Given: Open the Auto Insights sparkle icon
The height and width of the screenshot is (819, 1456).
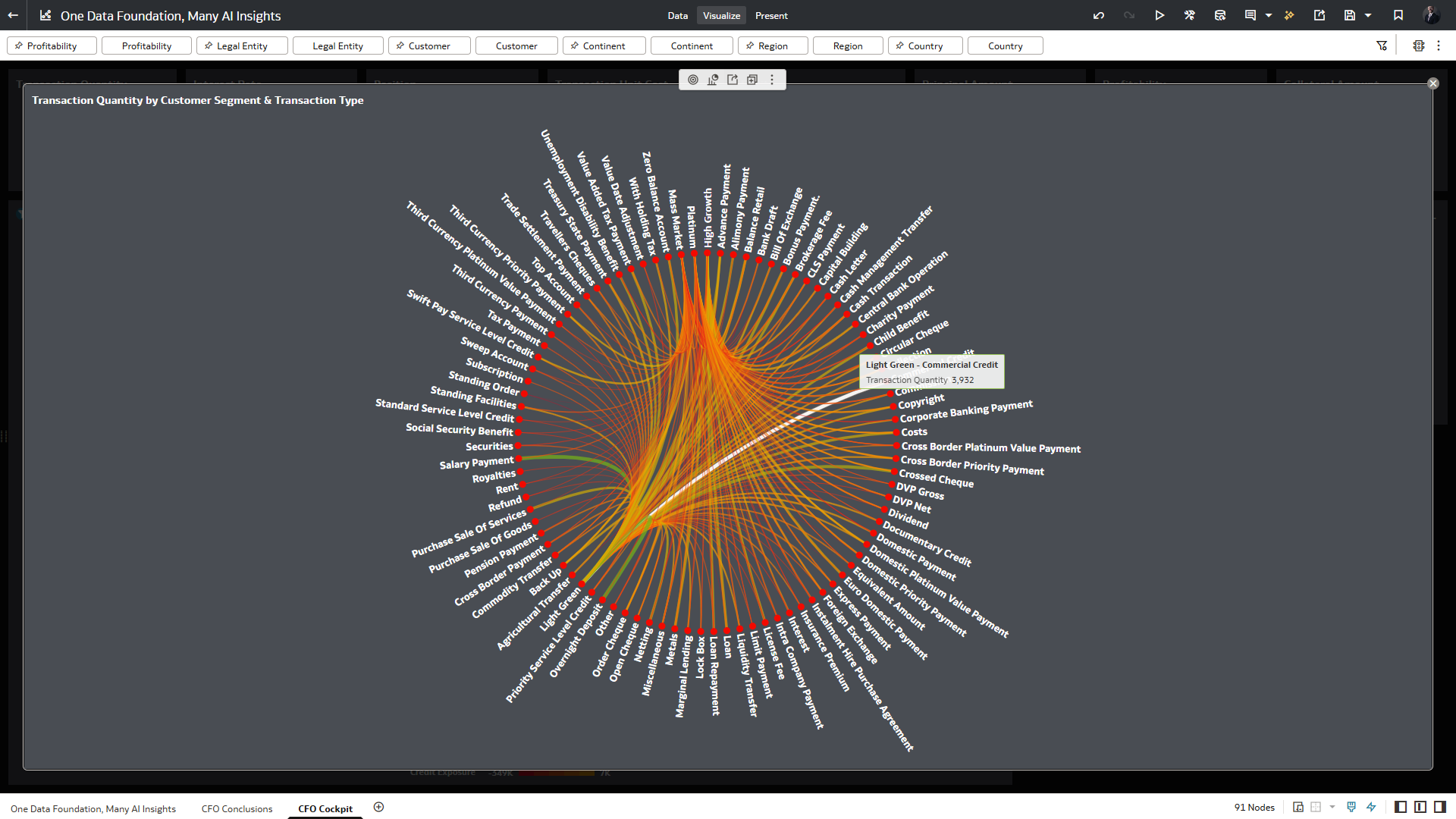Looking at the screenshot, I should [1289, 15].
